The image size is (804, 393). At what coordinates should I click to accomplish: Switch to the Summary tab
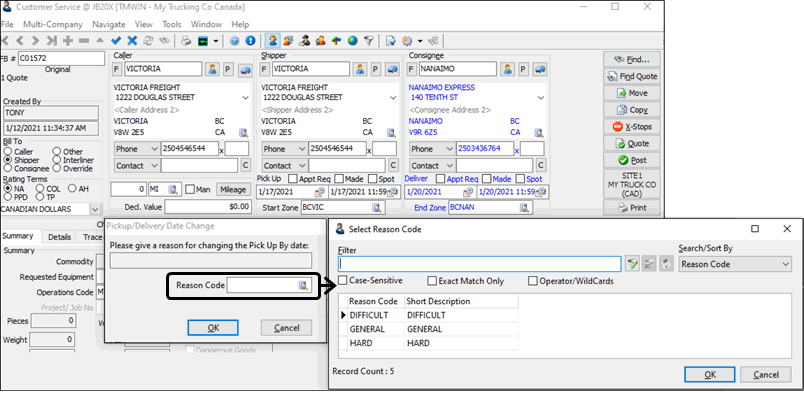click(18, 236)
